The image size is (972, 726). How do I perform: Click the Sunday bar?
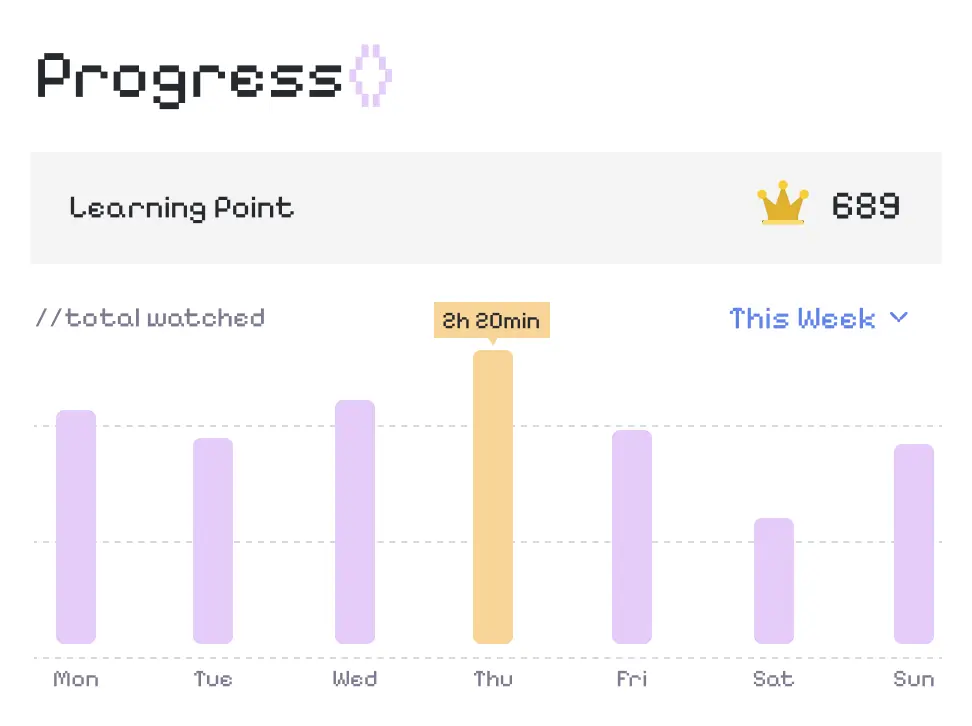913,543
